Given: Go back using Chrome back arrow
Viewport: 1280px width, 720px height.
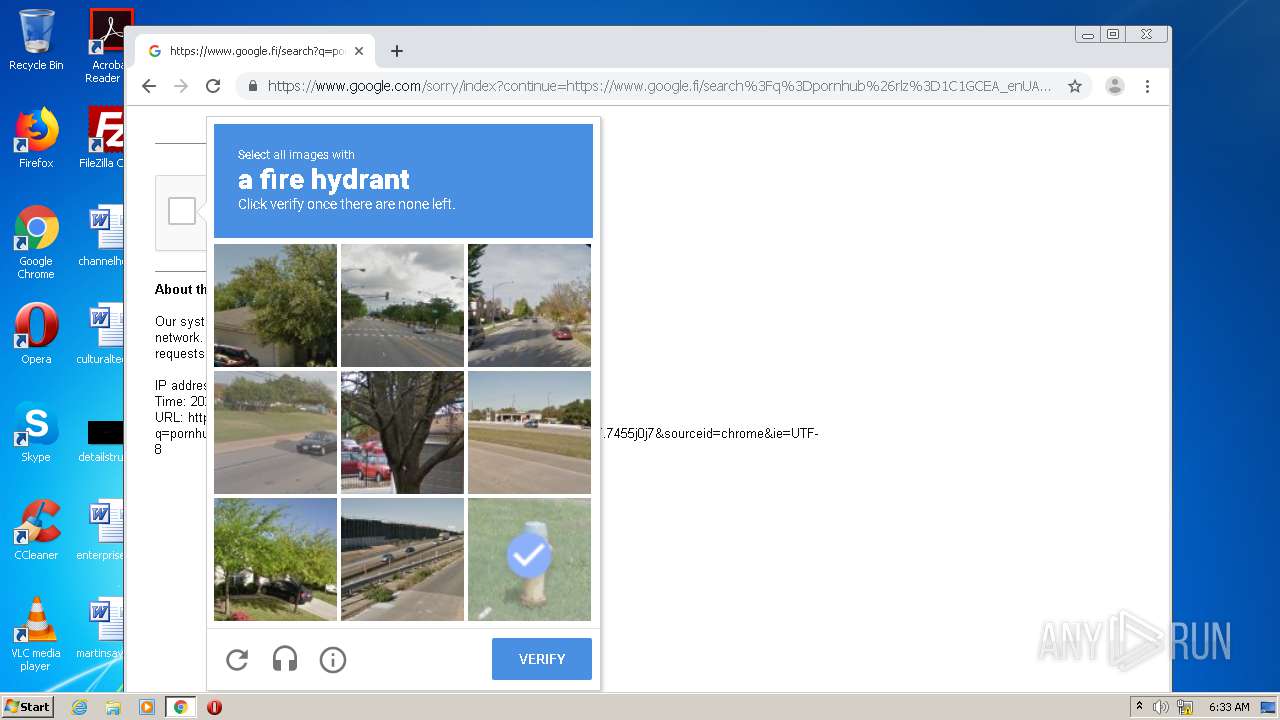Looking at the screenshot, I should (x=149, y=86).
